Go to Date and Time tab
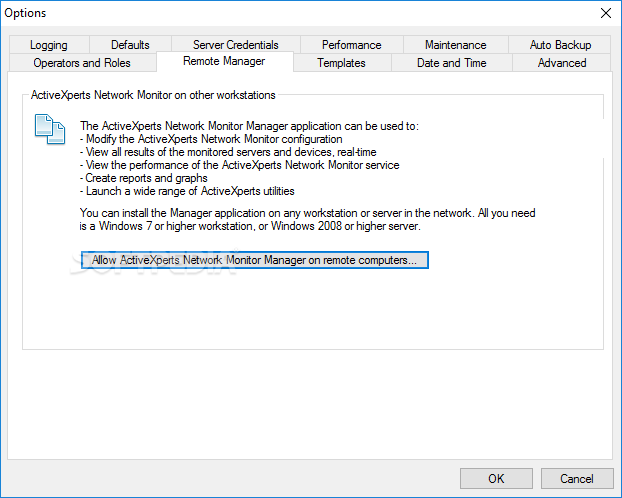Image resolution: width=622 pixels, height=498 pixels. pyautogui.click(x=451, y=63)
